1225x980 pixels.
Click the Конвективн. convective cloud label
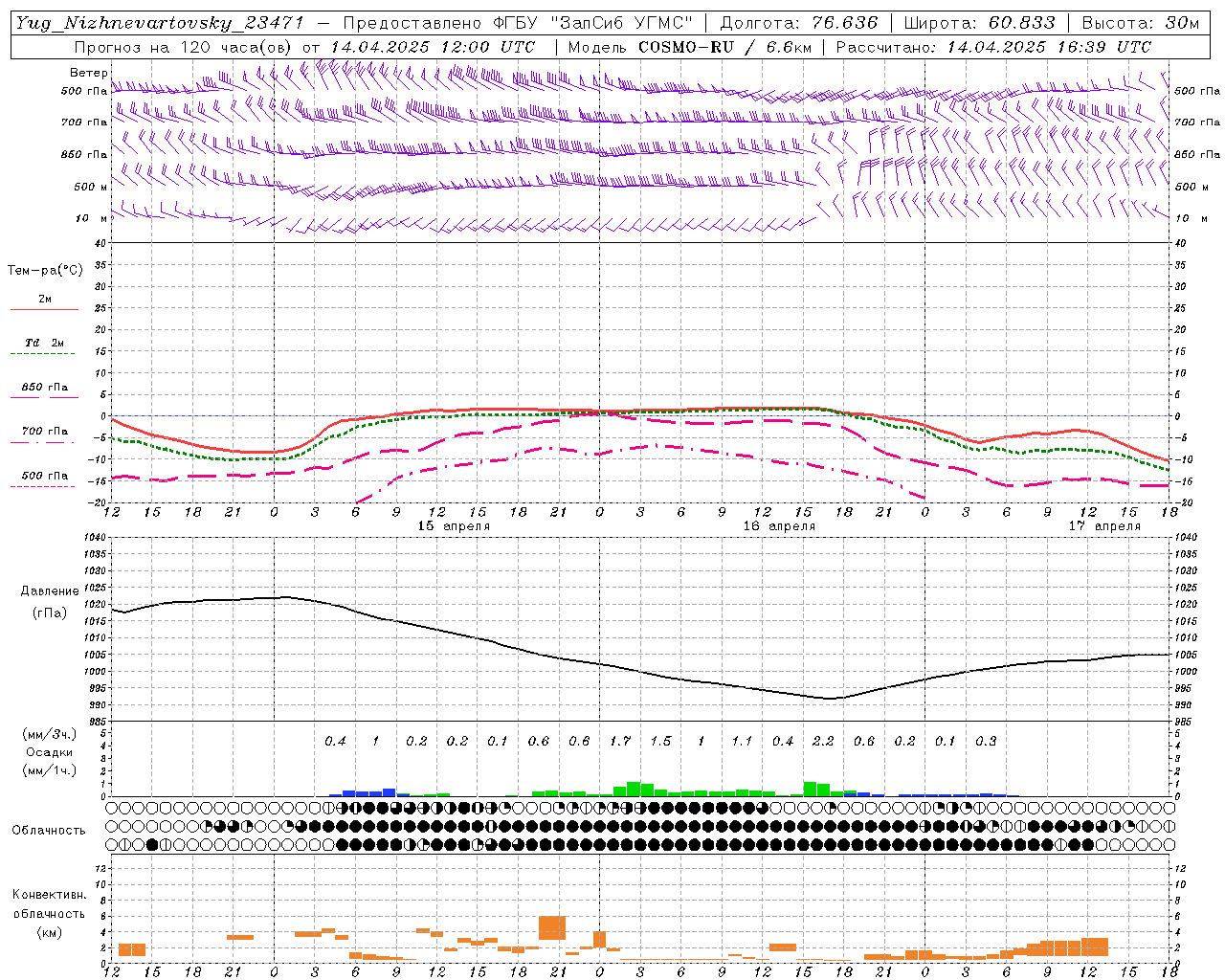click(x=50, y=895)
